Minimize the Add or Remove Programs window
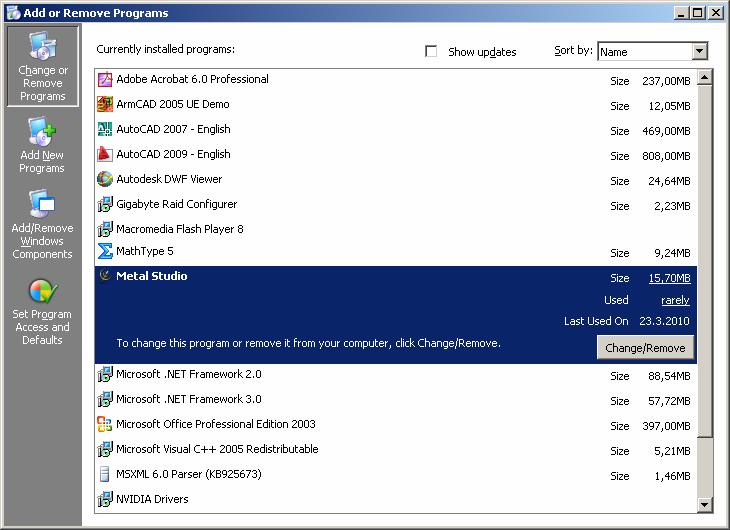The height and width of the screenshot is (530, 730). pos(682,13)
